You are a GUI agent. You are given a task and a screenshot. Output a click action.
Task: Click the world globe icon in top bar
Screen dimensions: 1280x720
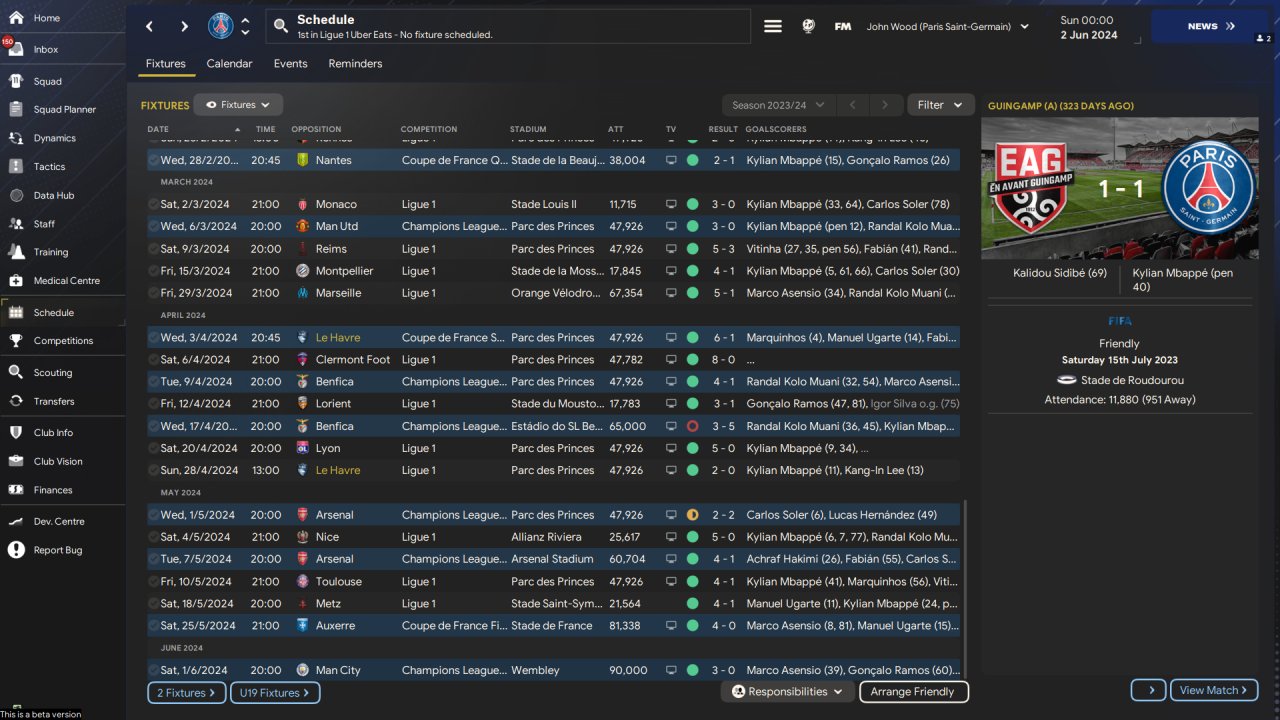808,27
